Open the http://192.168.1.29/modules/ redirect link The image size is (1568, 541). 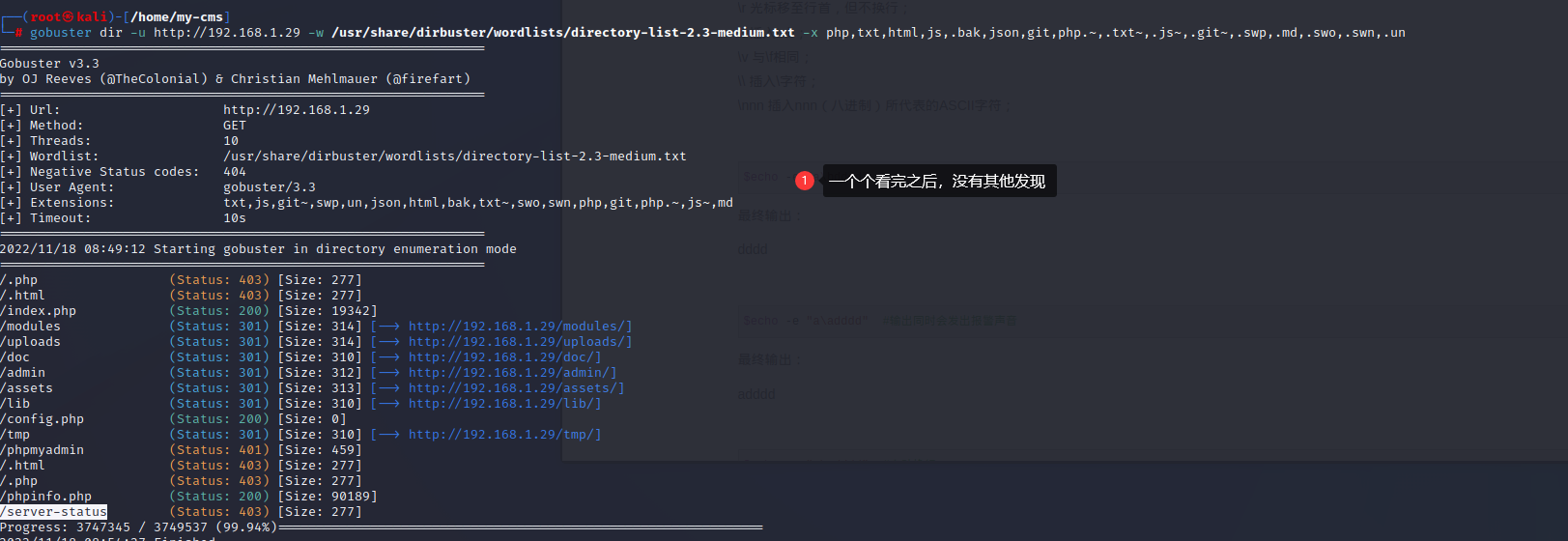[516, 327]
